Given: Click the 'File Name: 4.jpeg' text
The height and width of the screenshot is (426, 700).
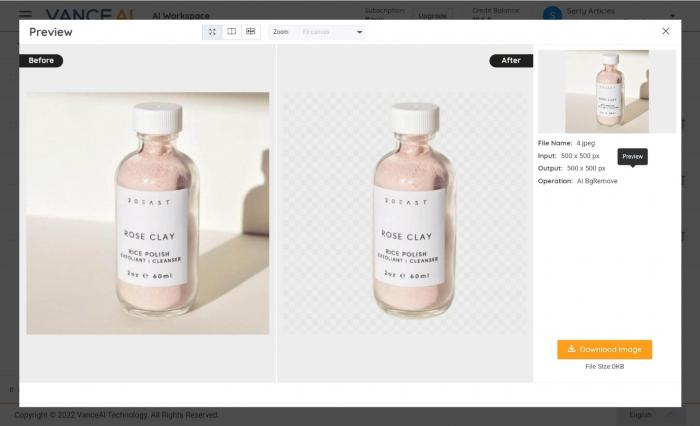Looking at the screenshot, I should coord(567,143).
